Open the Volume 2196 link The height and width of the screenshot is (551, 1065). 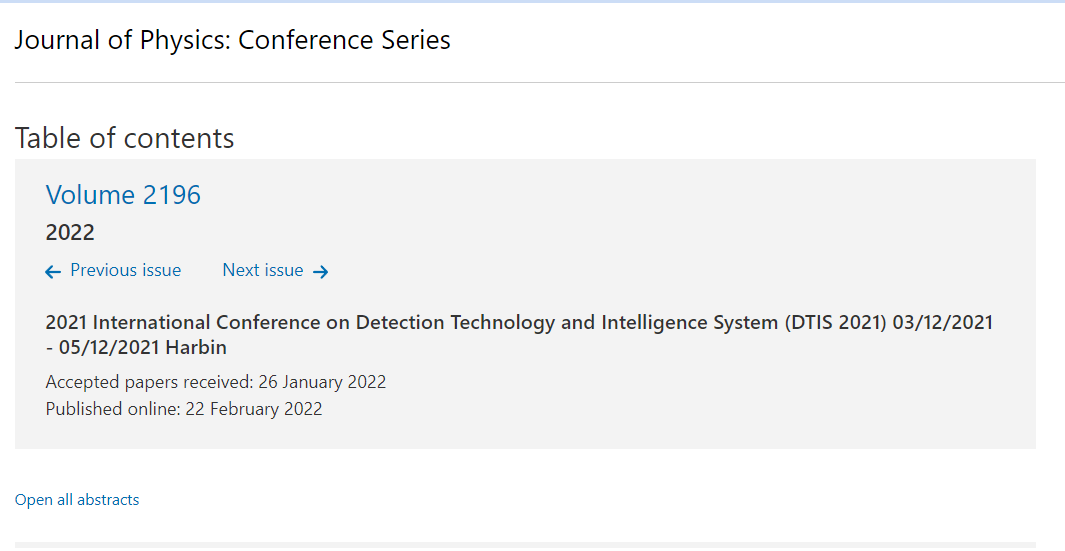[123, 195]
